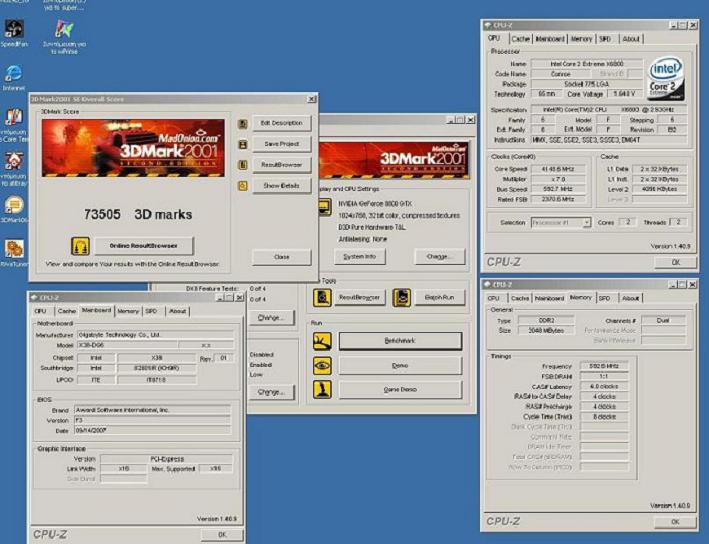
Task: Click the icon beside Show Details
Action: click(243, 186)
